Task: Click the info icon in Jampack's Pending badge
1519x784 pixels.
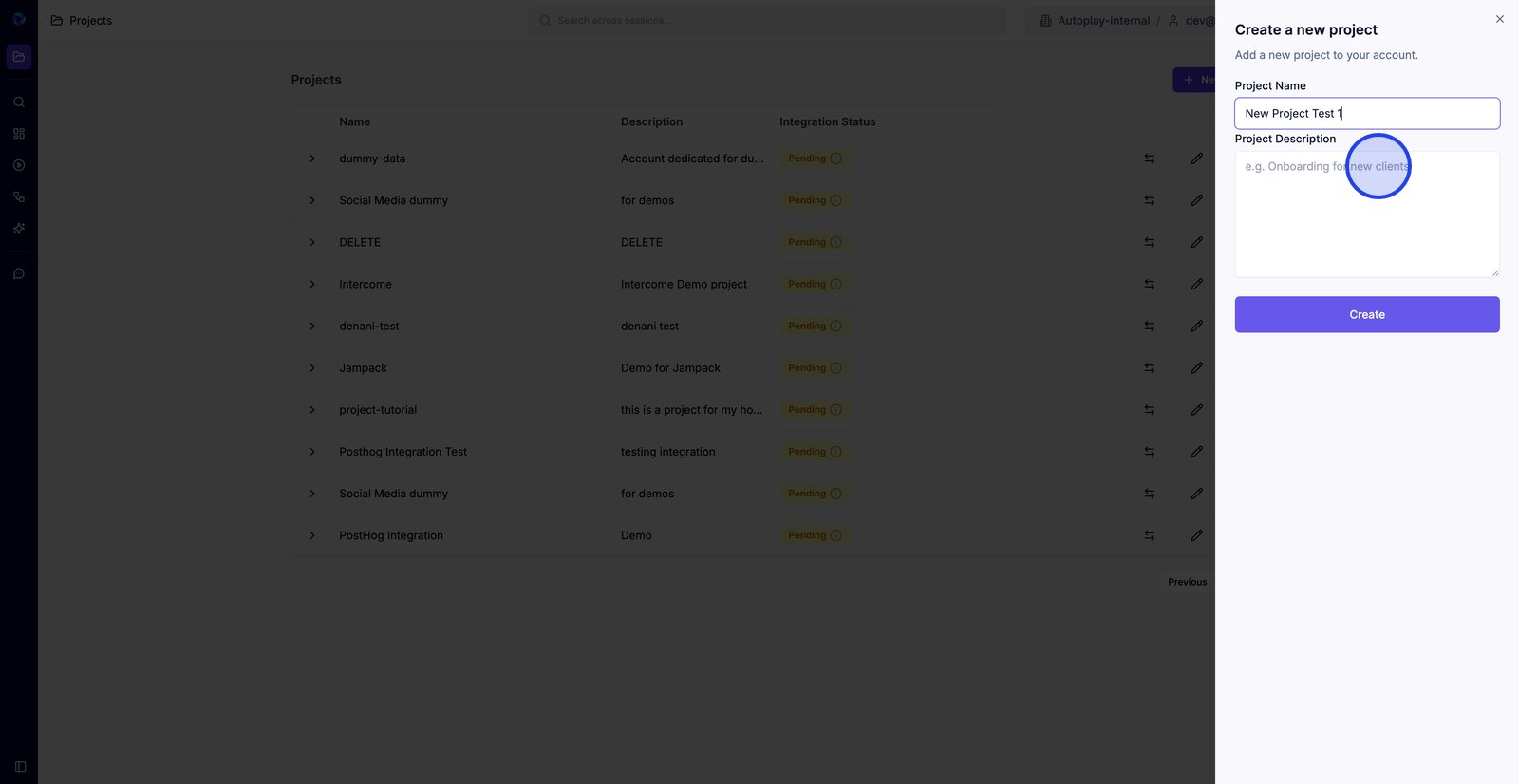Action: click(835, 368)
